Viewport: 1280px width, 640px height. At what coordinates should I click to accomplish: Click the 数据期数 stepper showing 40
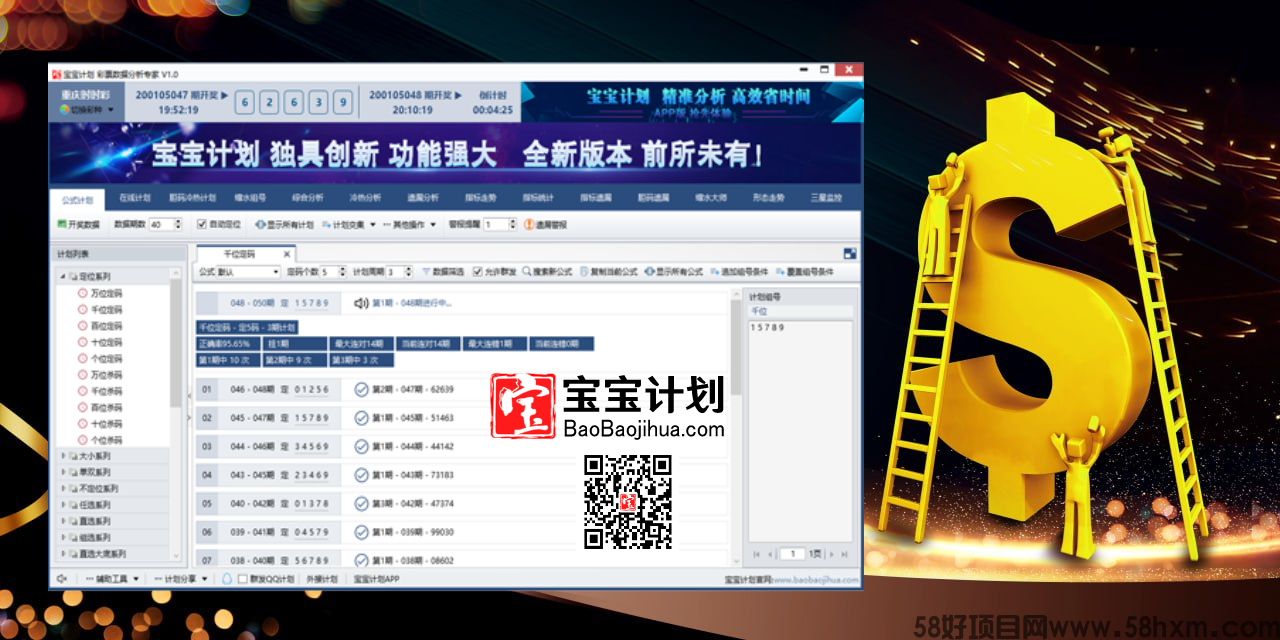[x=165, y=225]
